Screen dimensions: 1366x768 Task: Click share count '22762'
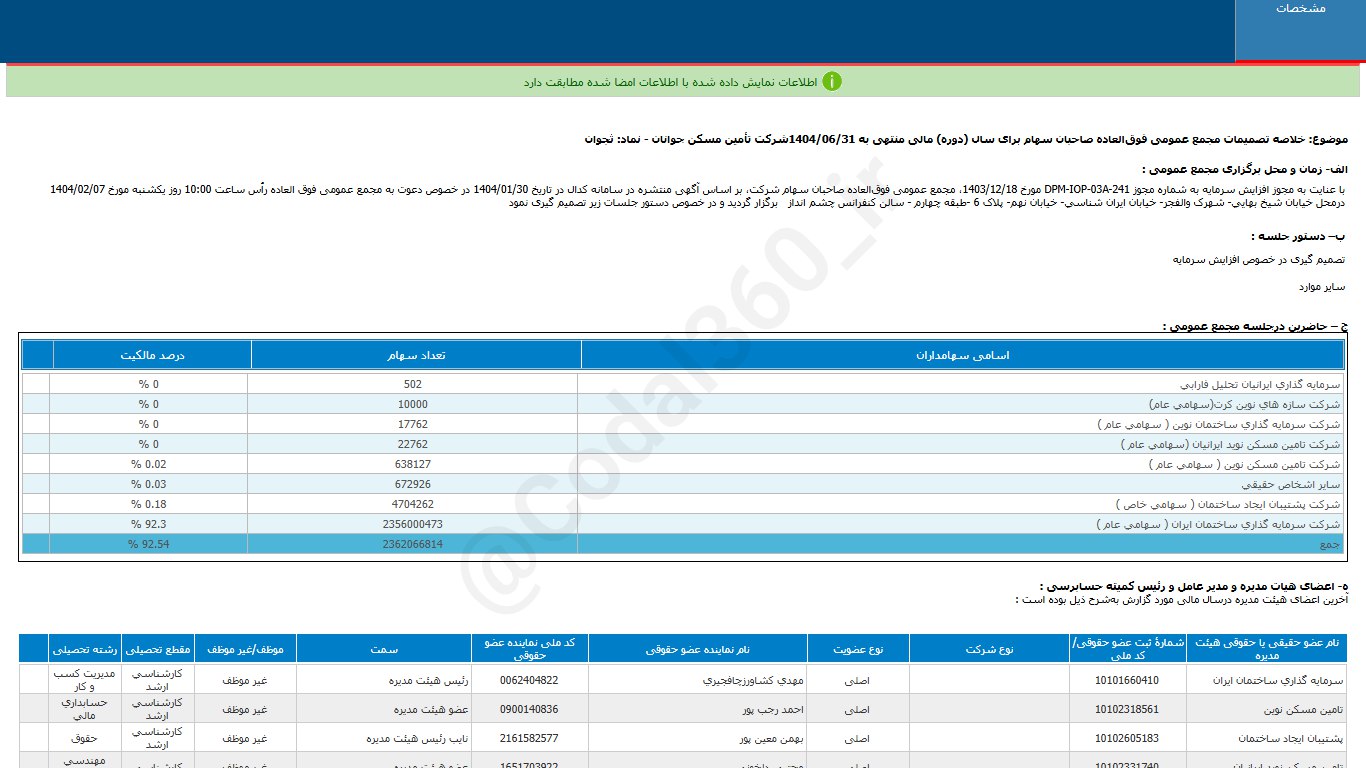tap(413, 444)
